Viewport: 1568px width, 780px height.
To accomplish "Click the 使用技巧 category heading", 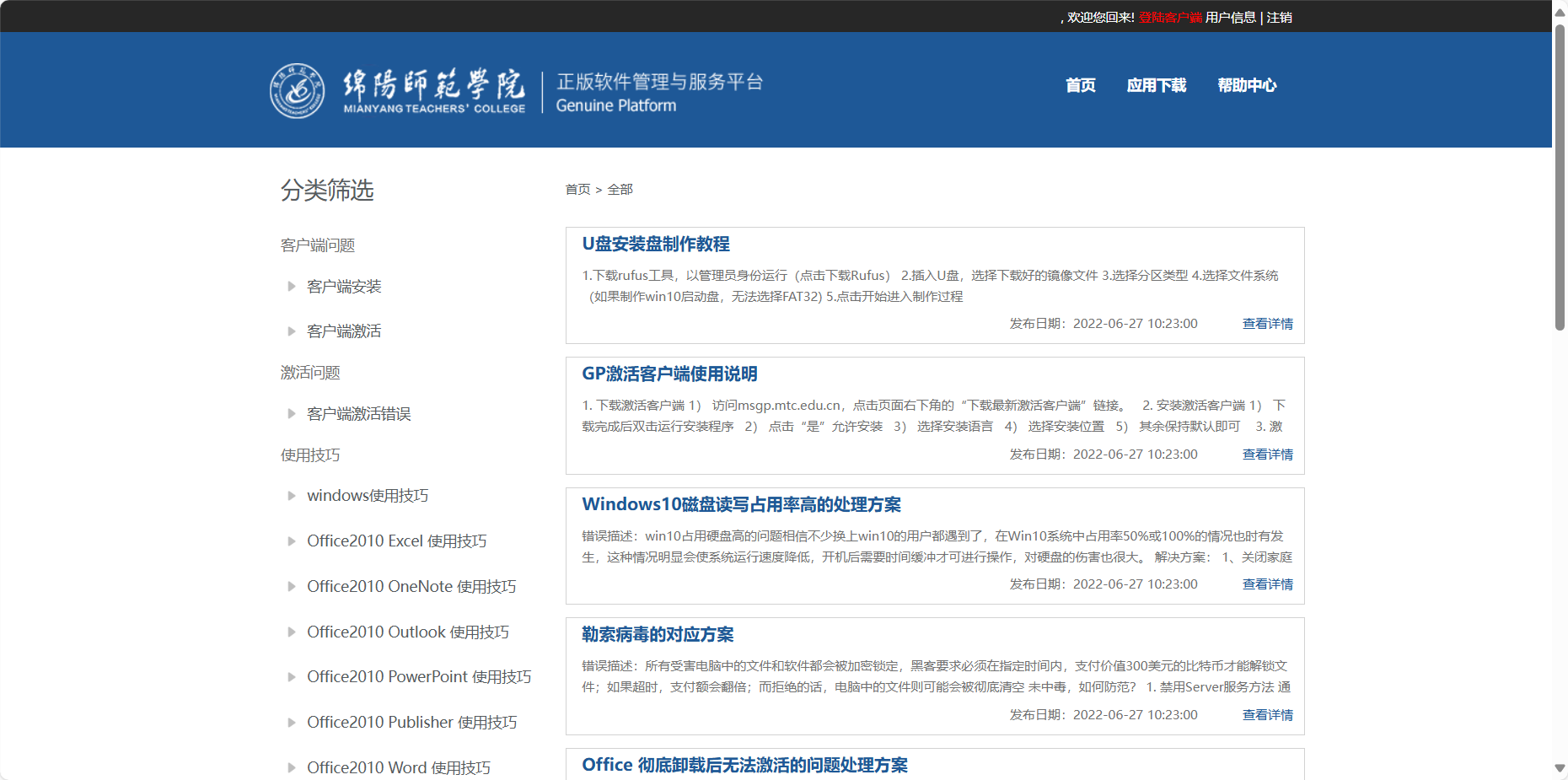I will click(x=310, y=455).
